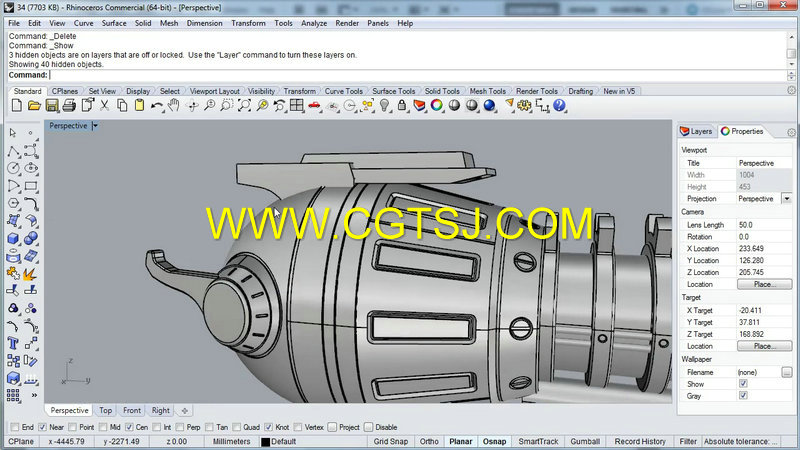Toggle the Point osnap checkbox

(x=72, y=427)
